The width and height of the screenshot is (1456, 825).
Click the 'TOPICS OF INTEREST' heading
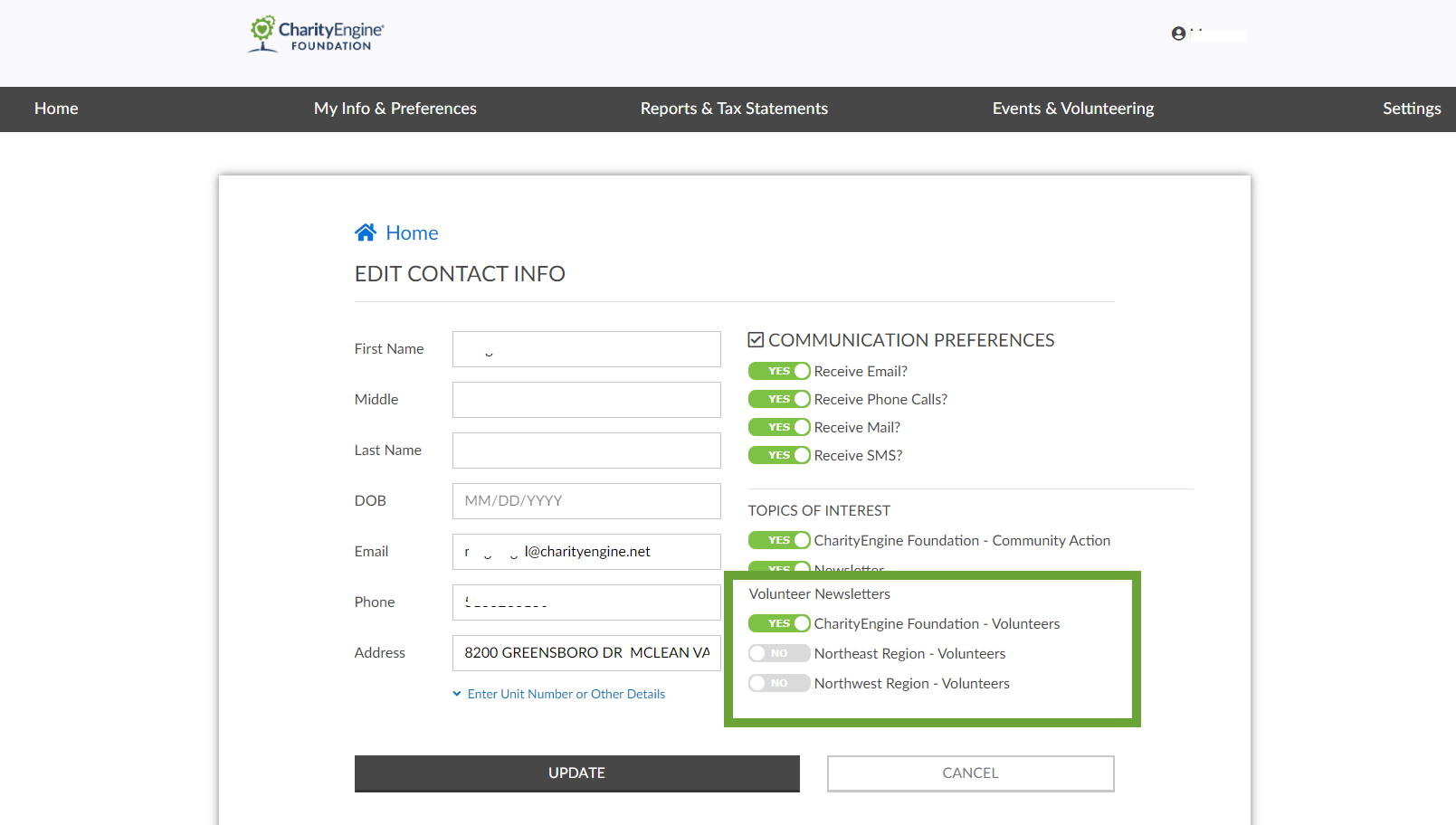click(x=819, y=510)
